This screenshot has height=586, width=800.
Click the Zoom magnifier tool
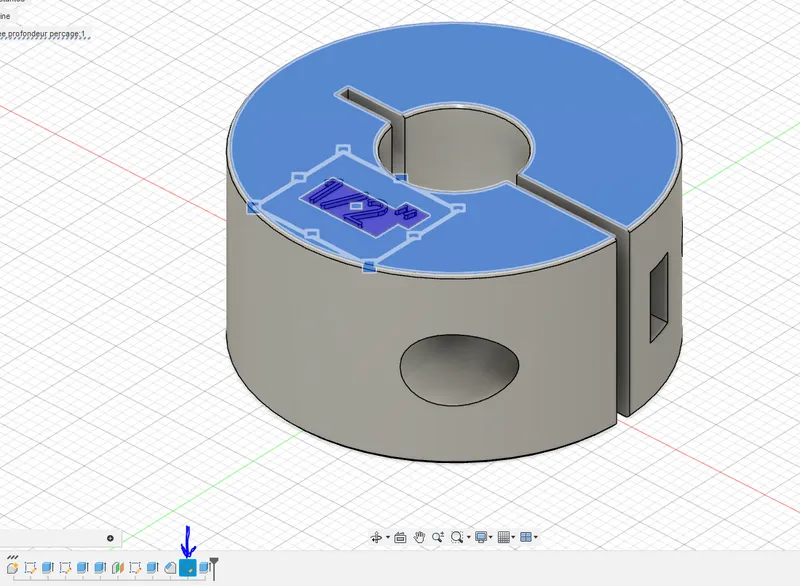tap(439, 537)
